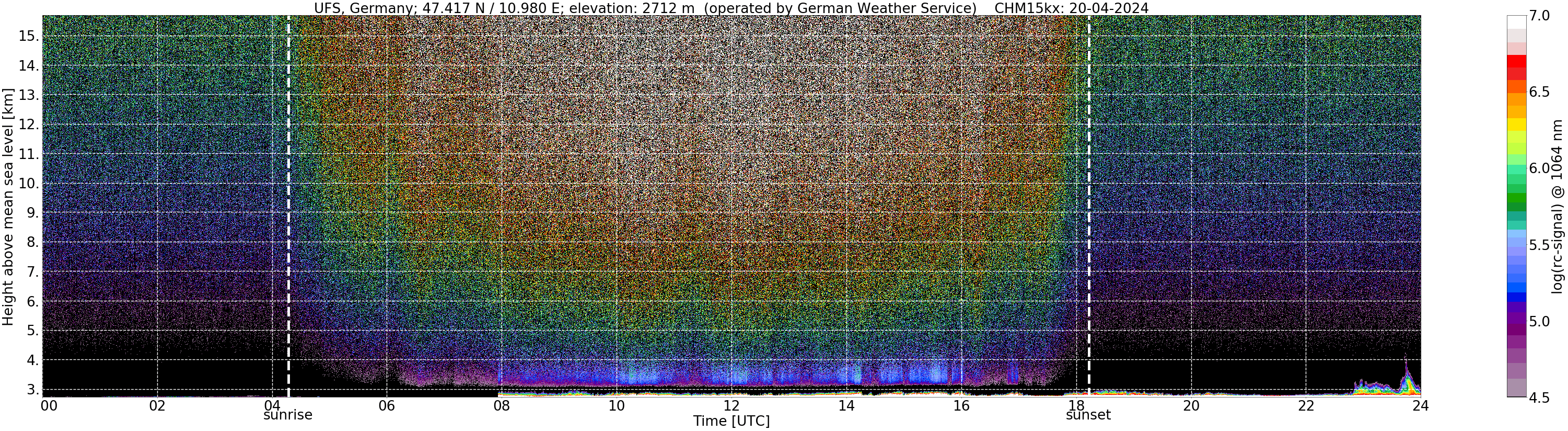This screenshot has width=1568, height=431.
Task: Click the time axis tick '16'
Action: coord(960,405)
